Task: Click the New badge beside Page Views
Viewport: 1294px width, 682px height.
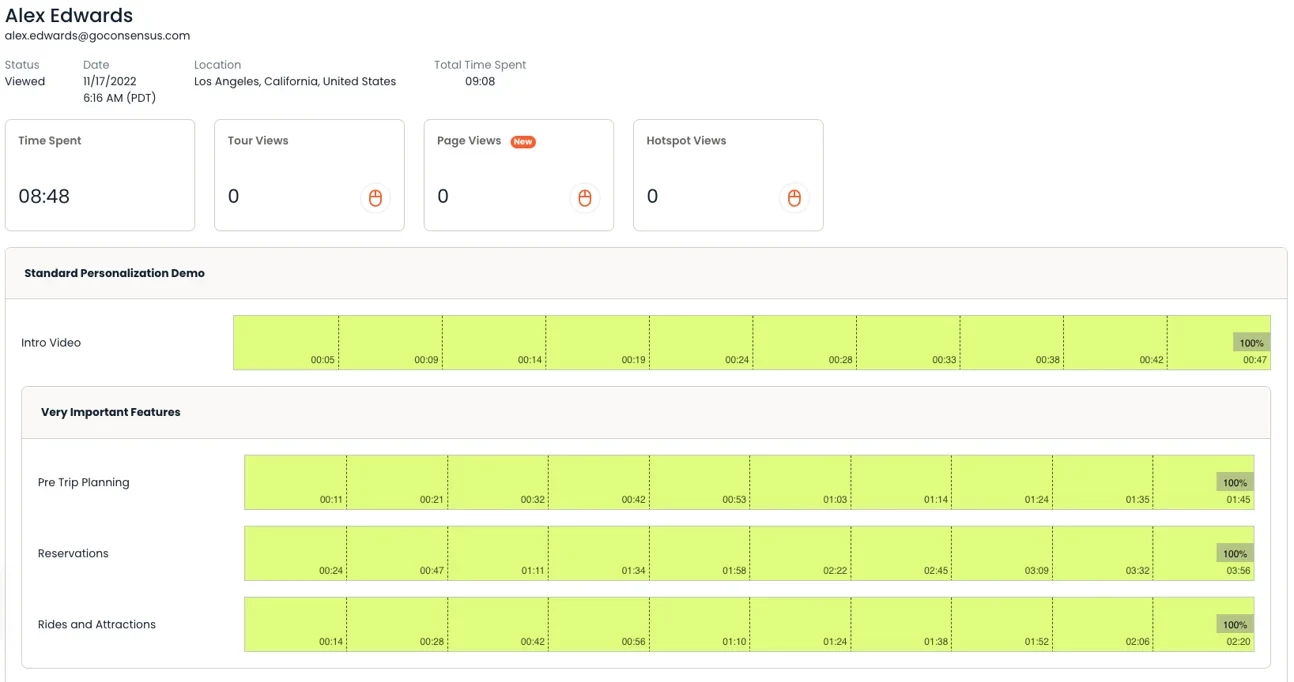Action: point(523,142)
